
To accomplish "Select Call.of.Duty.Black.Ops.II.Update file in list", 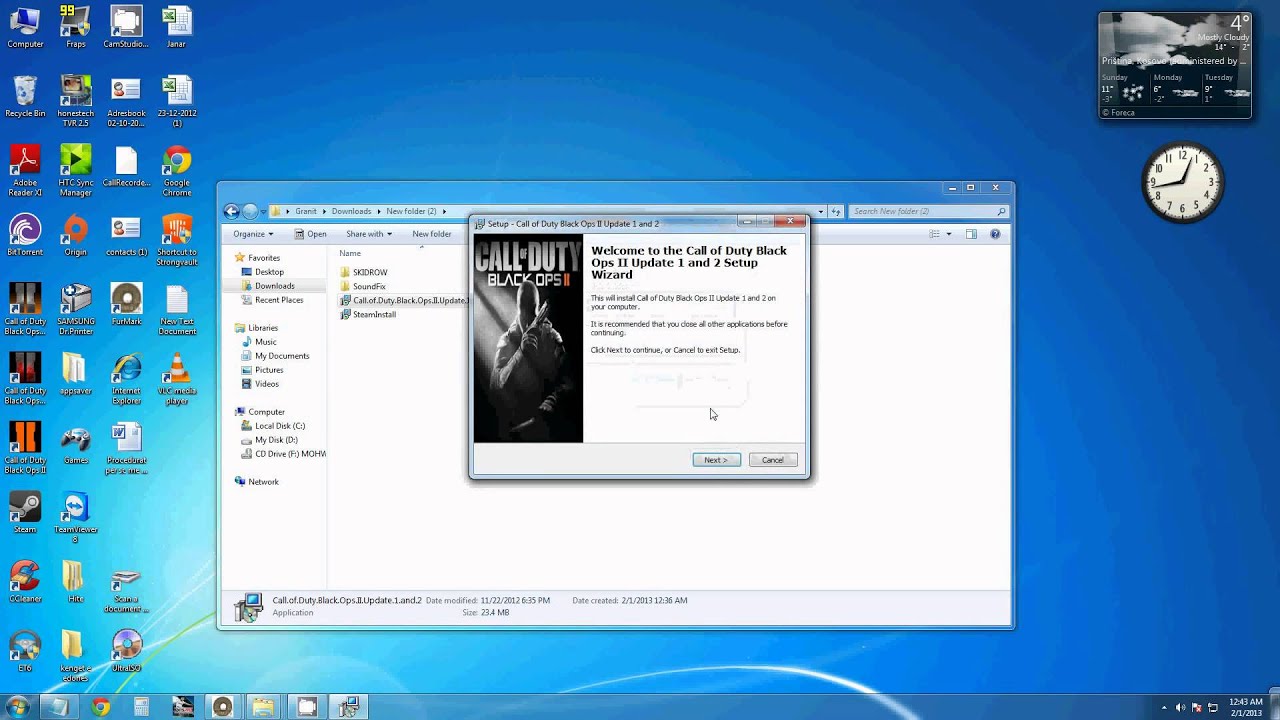I will pyautogui.click(x=403, y=300).
